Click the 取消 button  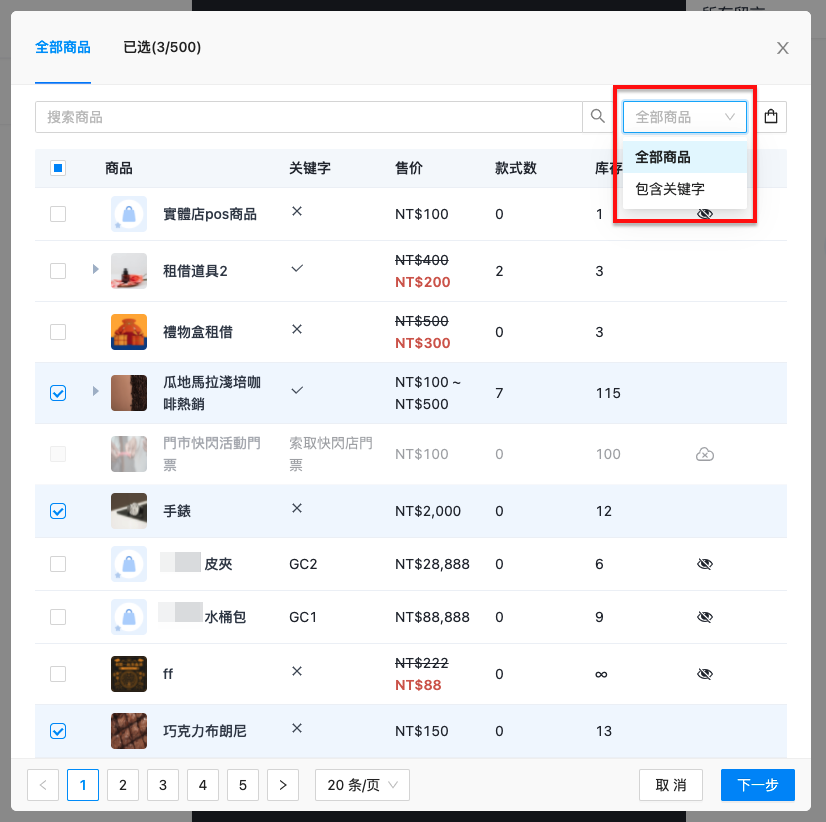tap(671, 785)
